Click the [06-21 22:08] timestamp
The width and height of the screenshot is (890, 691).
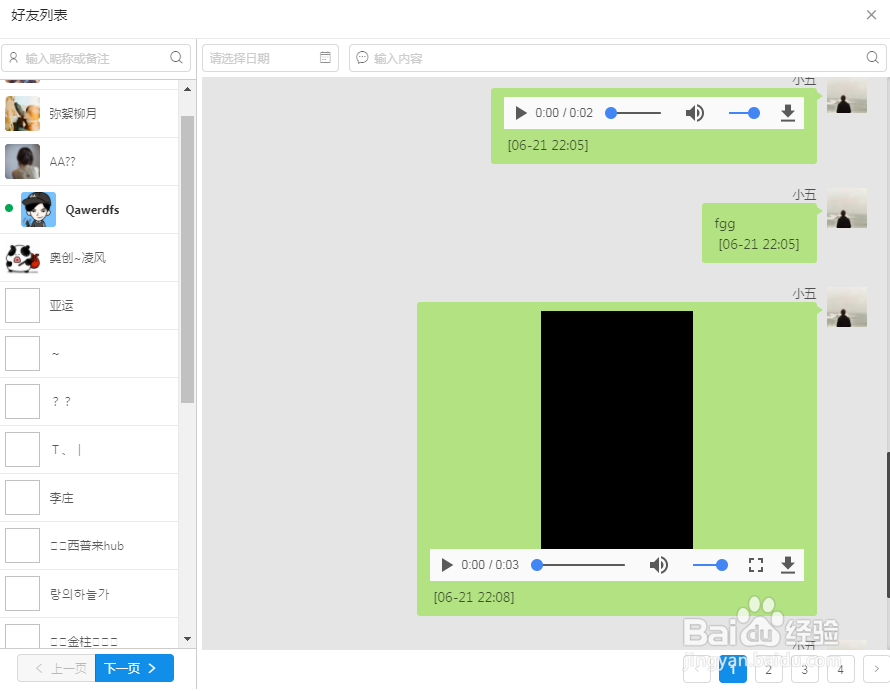pyautogui.click(x=474, y=597)
